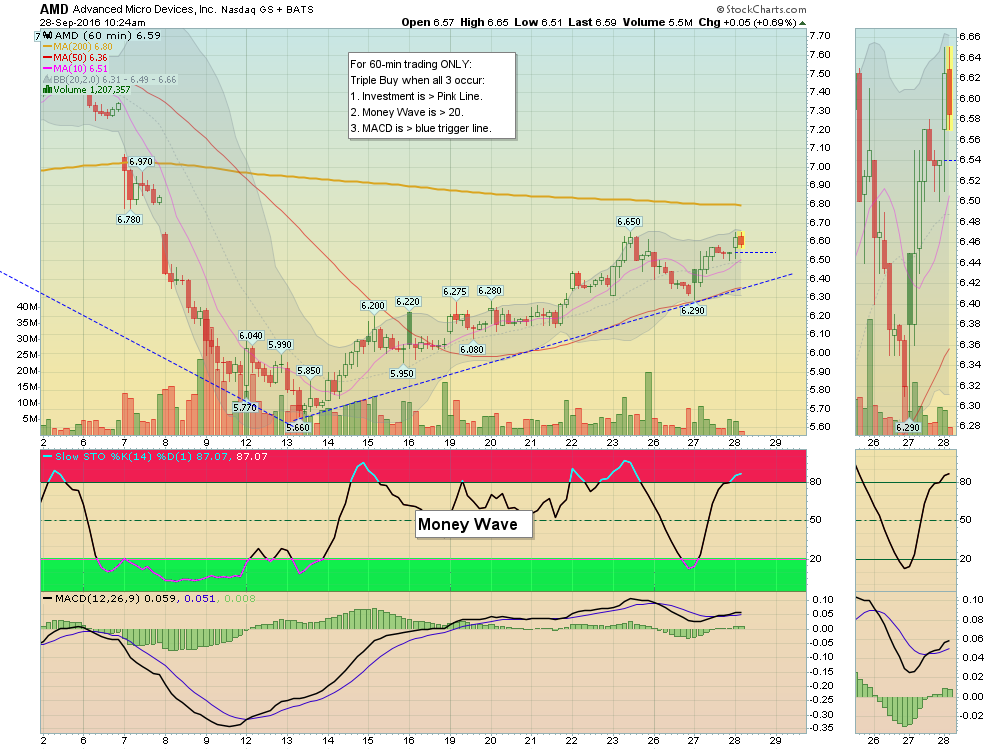This screenshot has height=750, width=1000.
Task: Click the 6.650 high price label
Action: pyautogui.click(x=629, y=222)
